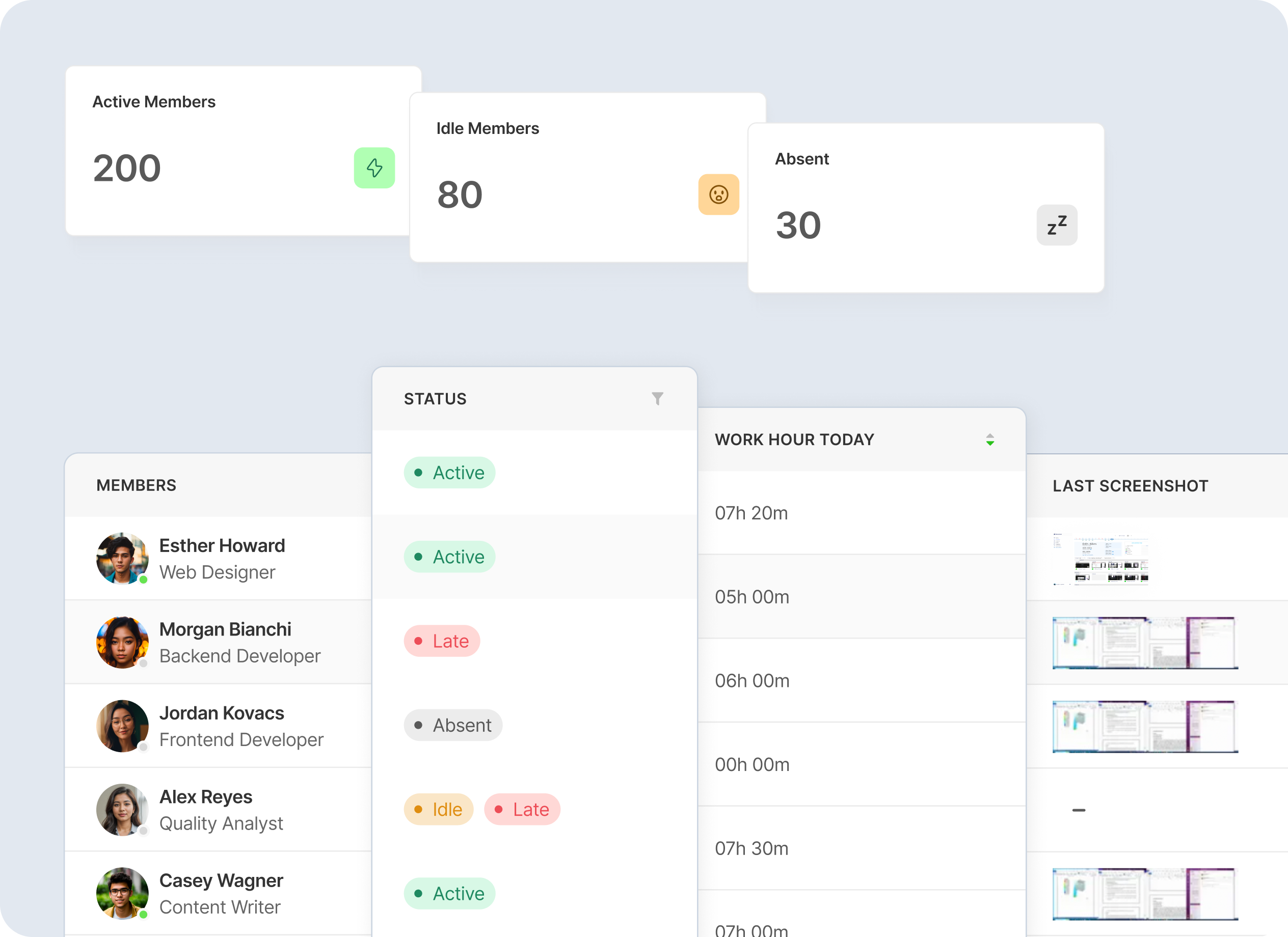Click the Members column header
1288x937 pixels.
(137, 485)
